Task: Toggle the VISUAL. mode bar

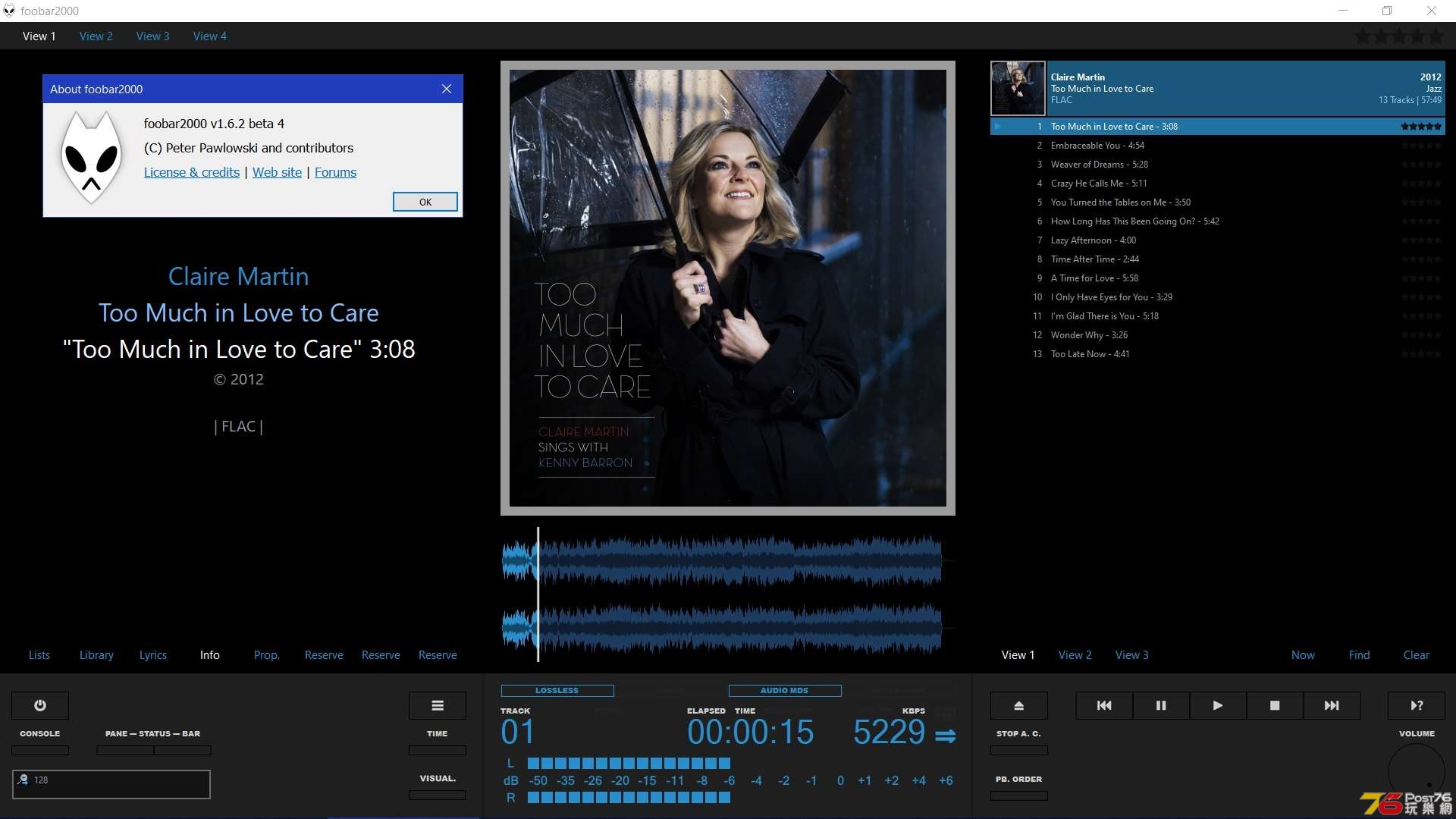Action: click(438, 795)
